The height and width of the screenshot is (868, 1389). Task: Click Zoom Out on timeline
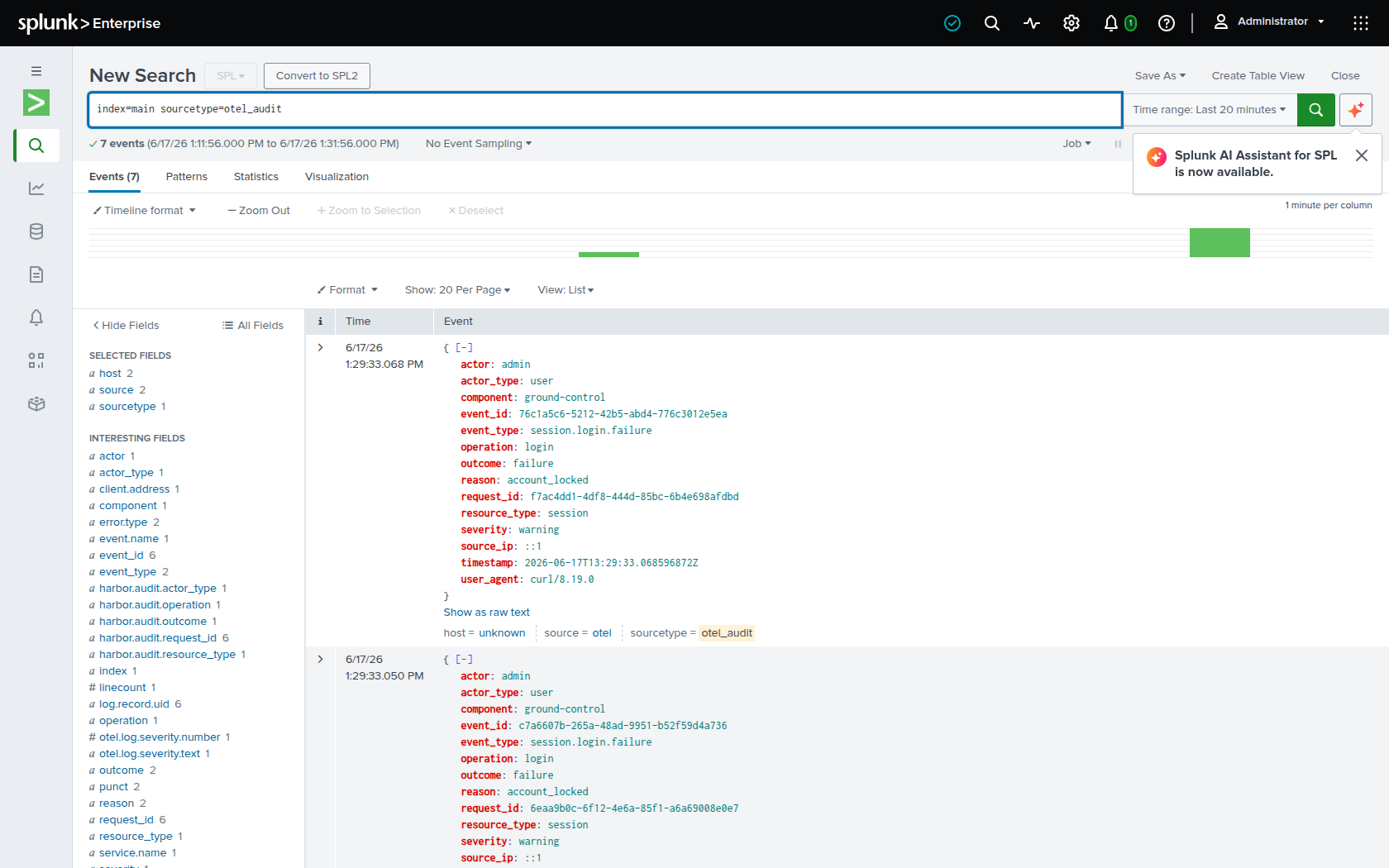pyautogui.click(x=259, y=211)
